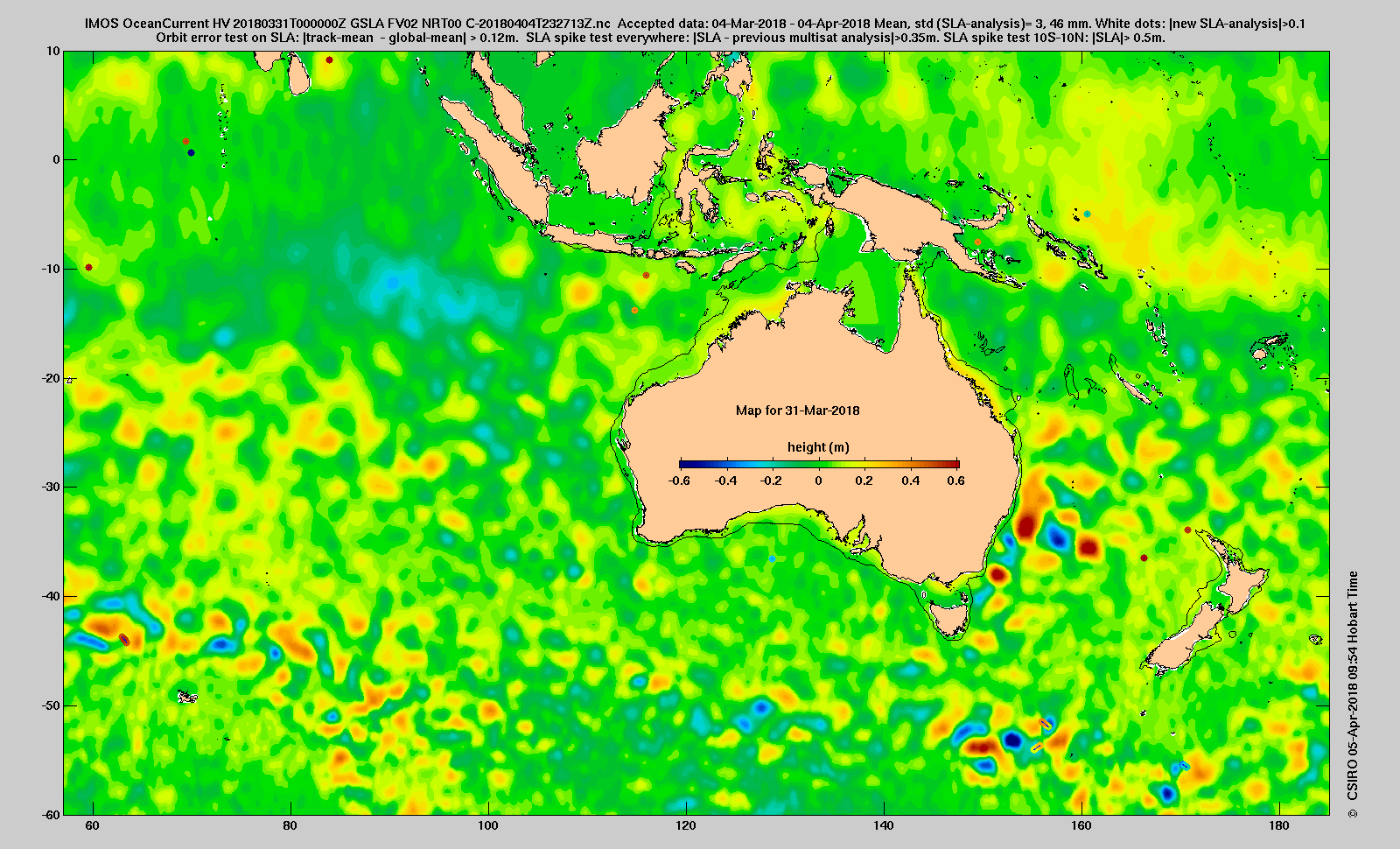1400x849 pixels.
Task: Click the longitude axis label '100'
Action: coord(488,826)
